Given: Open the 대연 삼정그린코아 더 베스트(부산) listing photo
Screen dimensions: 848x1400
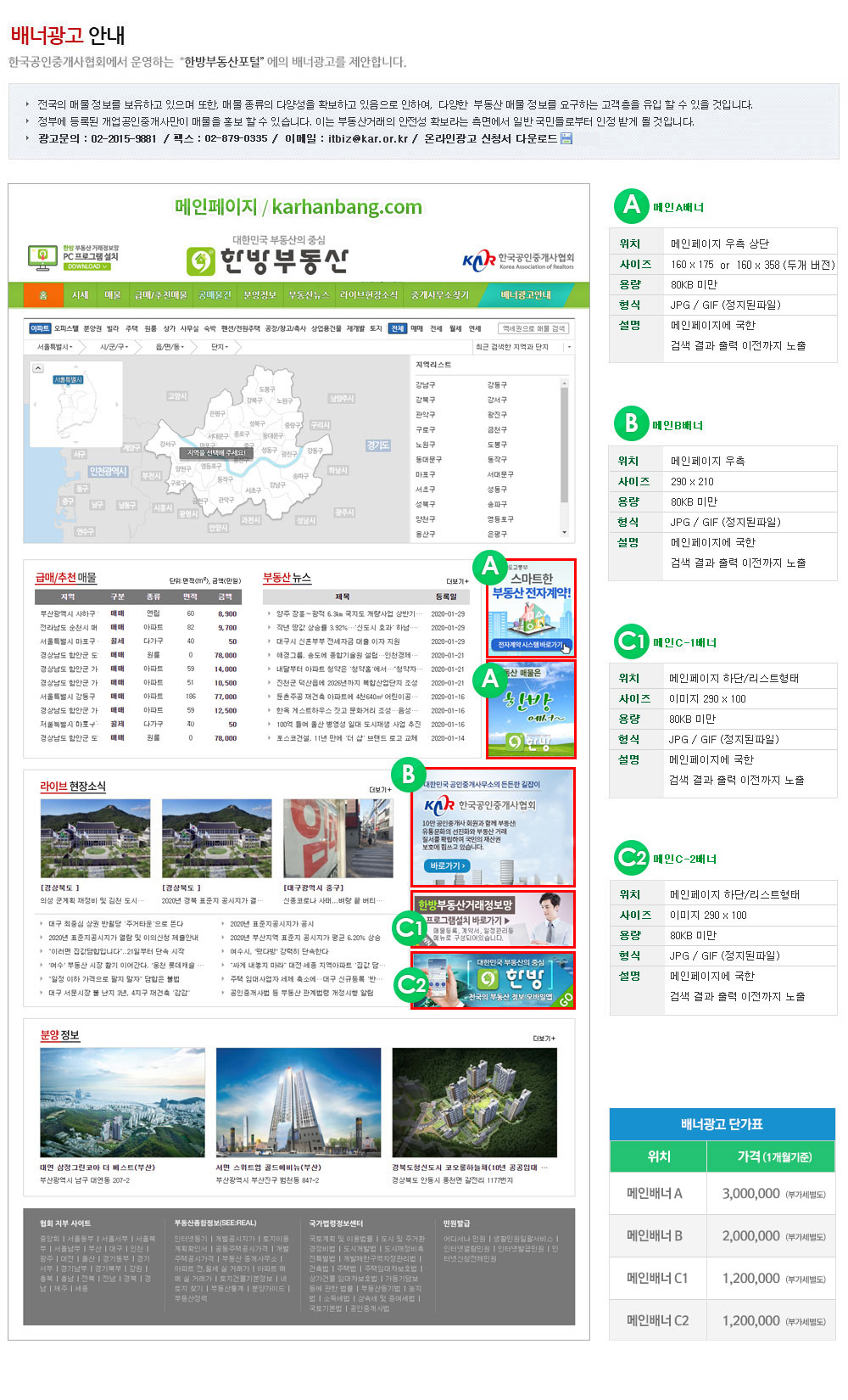Looking at the screenshot, I should [122, 1102].
